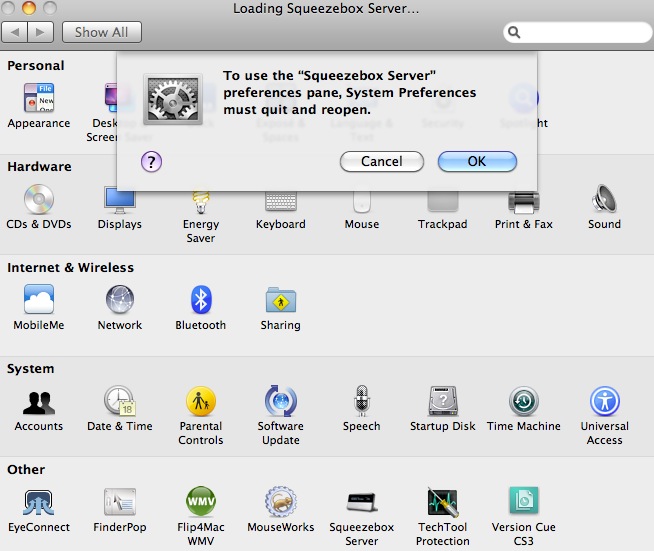Open help with the purple question mark
Screen dimensions: 654x551
(151, 162)
